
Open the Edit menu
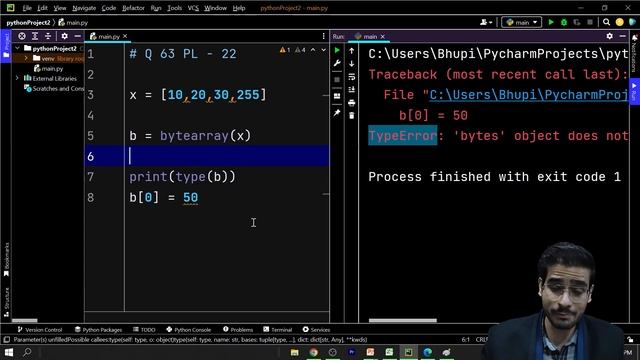tap(42, 8)
